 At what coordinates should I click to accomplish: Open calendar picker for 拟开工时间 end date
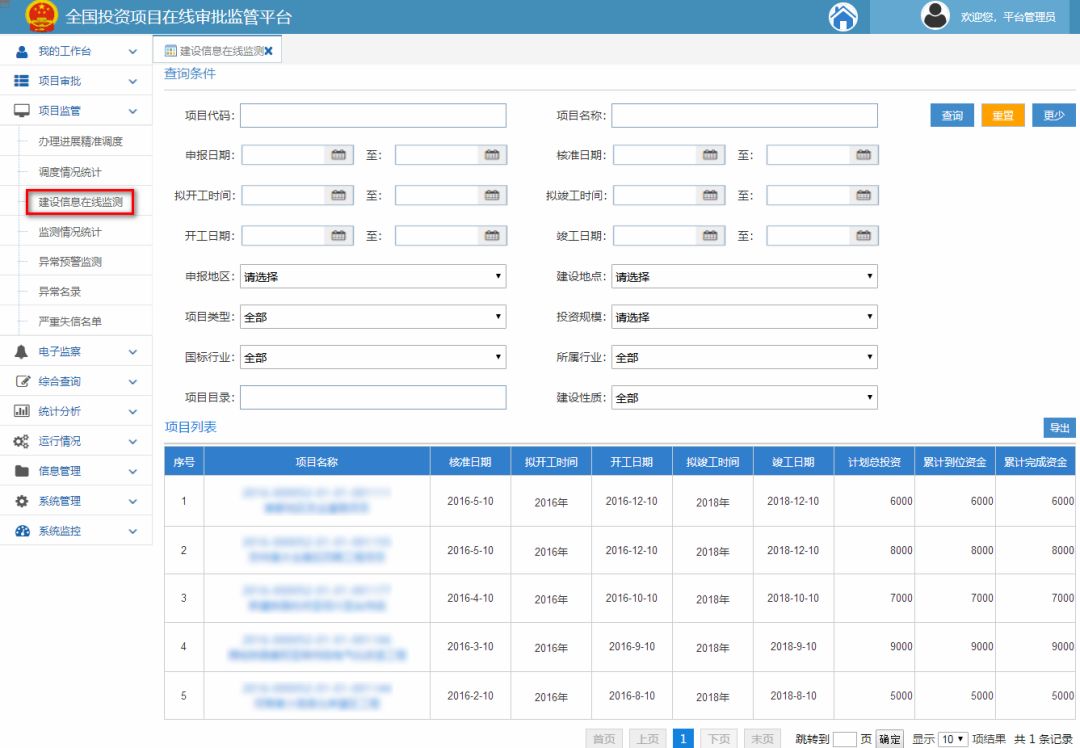pyautogui.click(x=492, y=196)
